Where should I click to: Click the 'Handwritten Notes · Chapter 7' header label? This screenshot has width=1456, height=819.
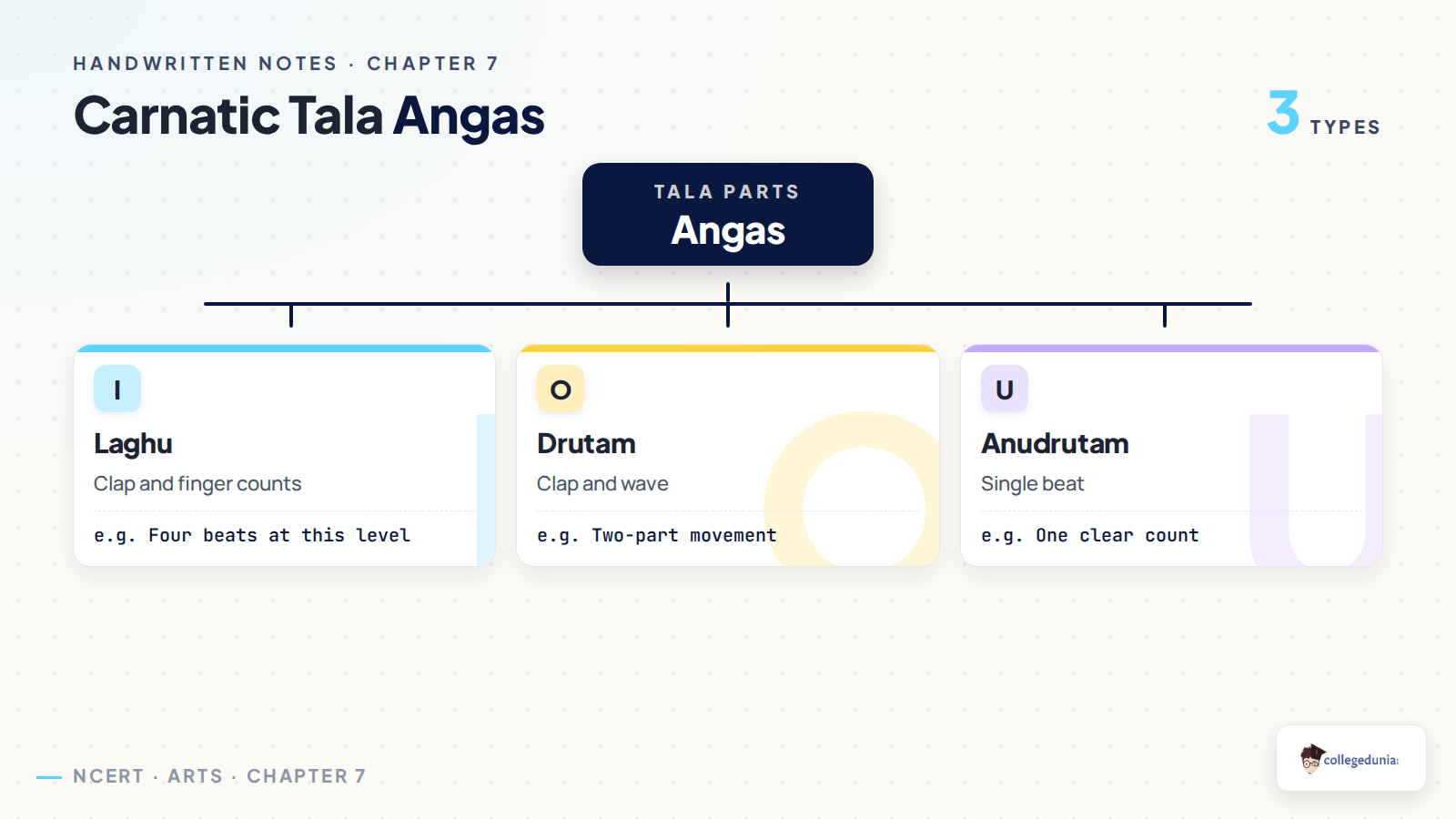pyautogui.click(x=286, y=64)
